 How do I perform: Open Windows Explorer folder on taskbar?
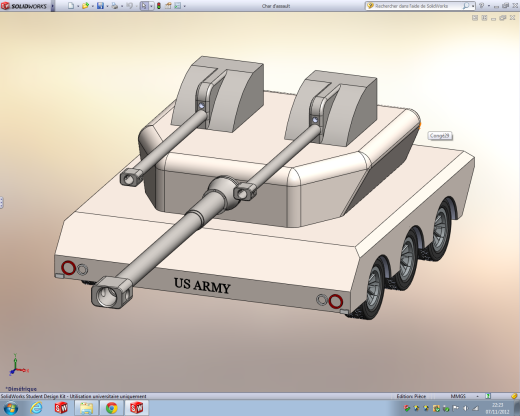click(86, 408)
